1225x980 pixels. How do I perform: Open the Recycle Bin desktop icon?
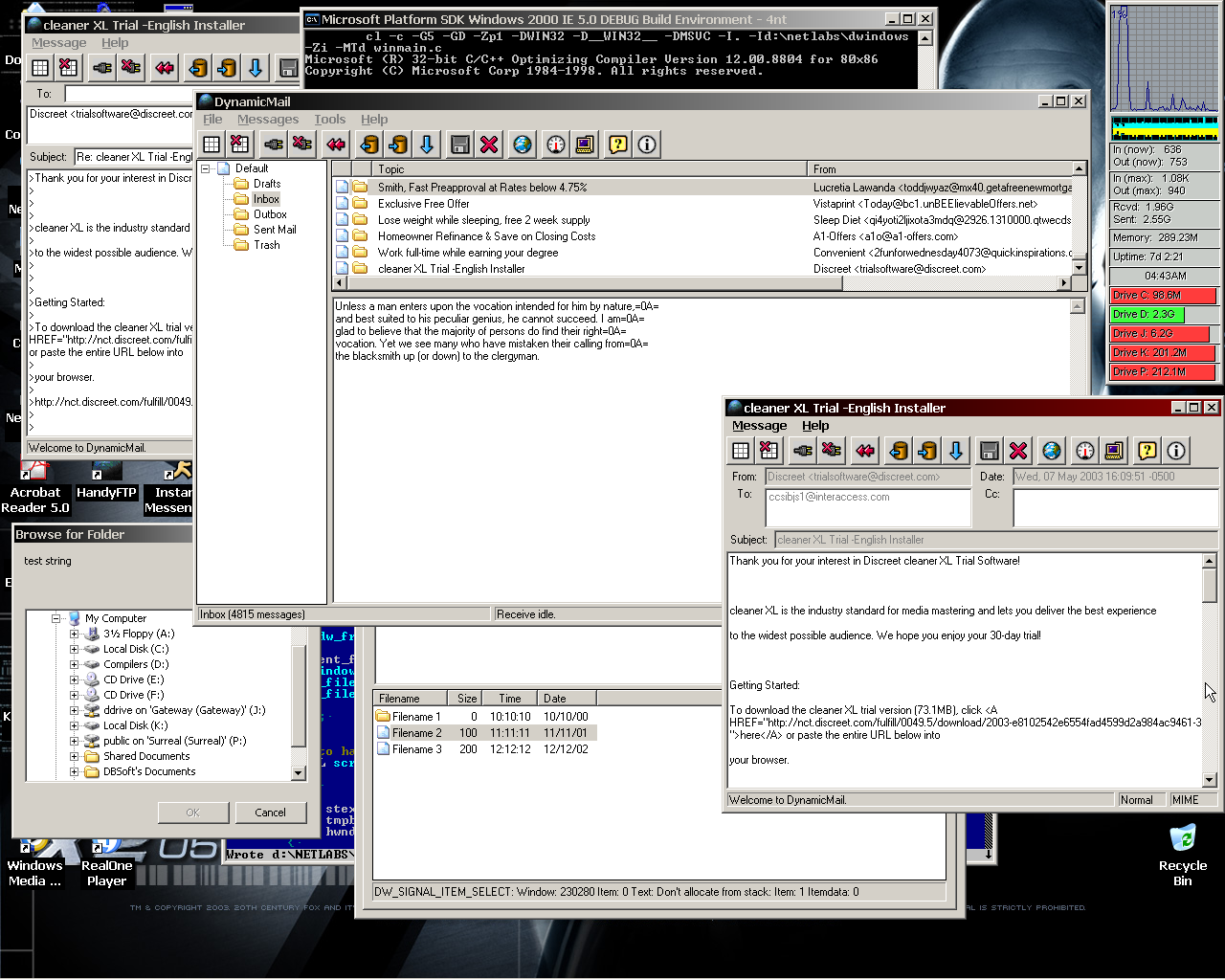click(x=1183, y=855)
